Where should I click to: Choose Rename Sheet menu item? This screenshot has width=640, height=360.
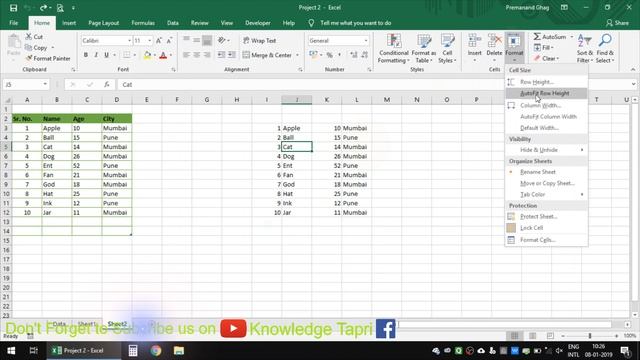click(547, 172)
